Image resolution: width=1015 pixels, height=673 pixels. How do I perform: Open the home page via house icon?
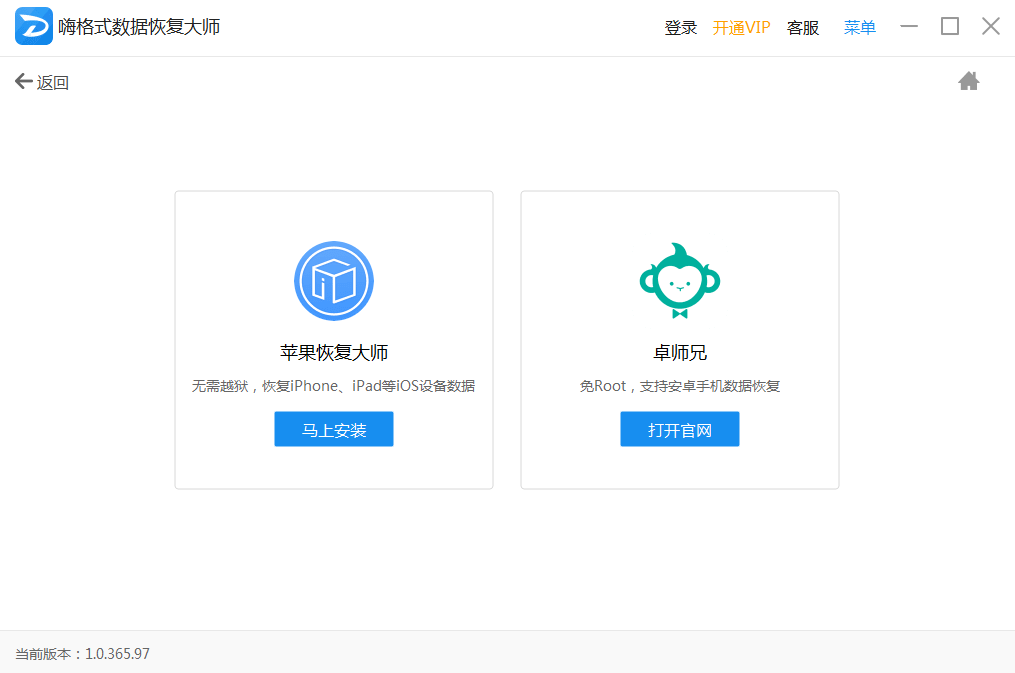[968, 81]
